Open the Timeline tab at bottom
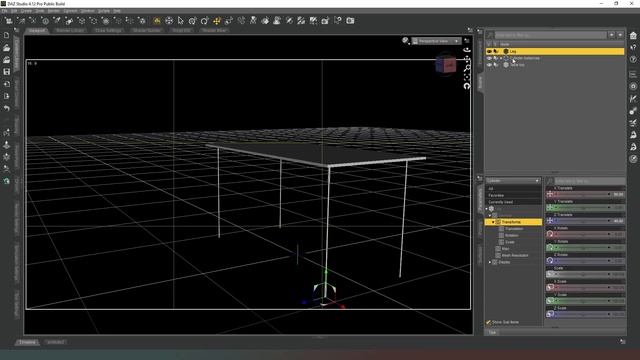 point(27,342)
